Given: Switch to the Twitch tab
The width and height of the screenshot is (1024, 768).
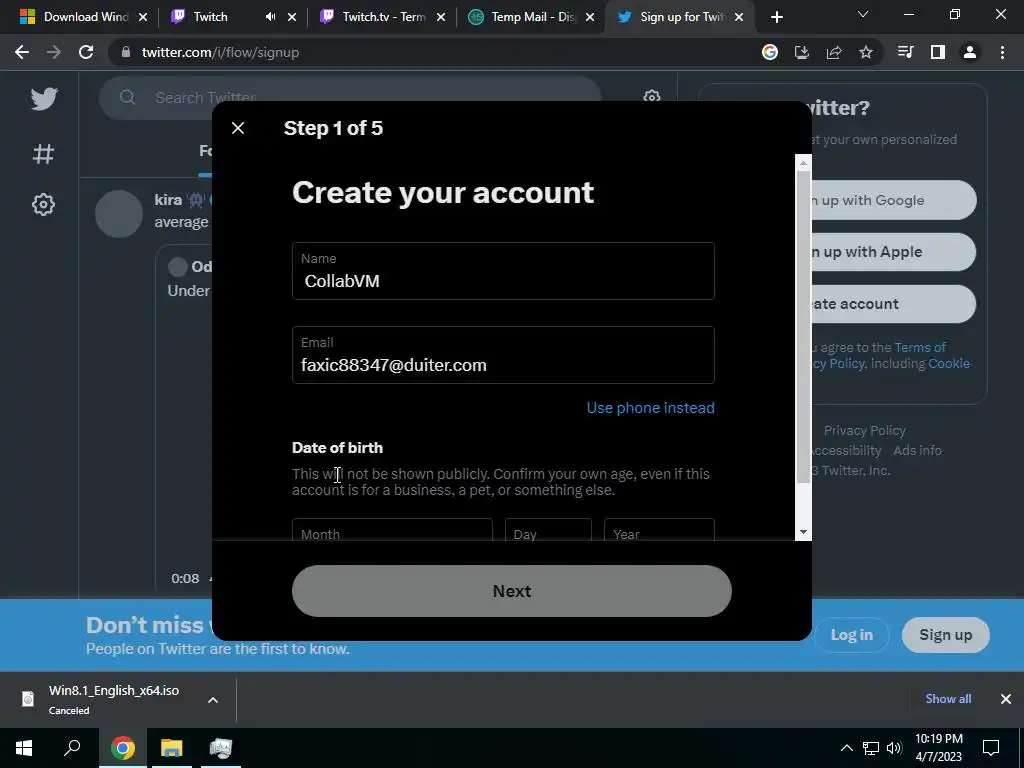Looking at the screenshot, I should tap(210, 17).
